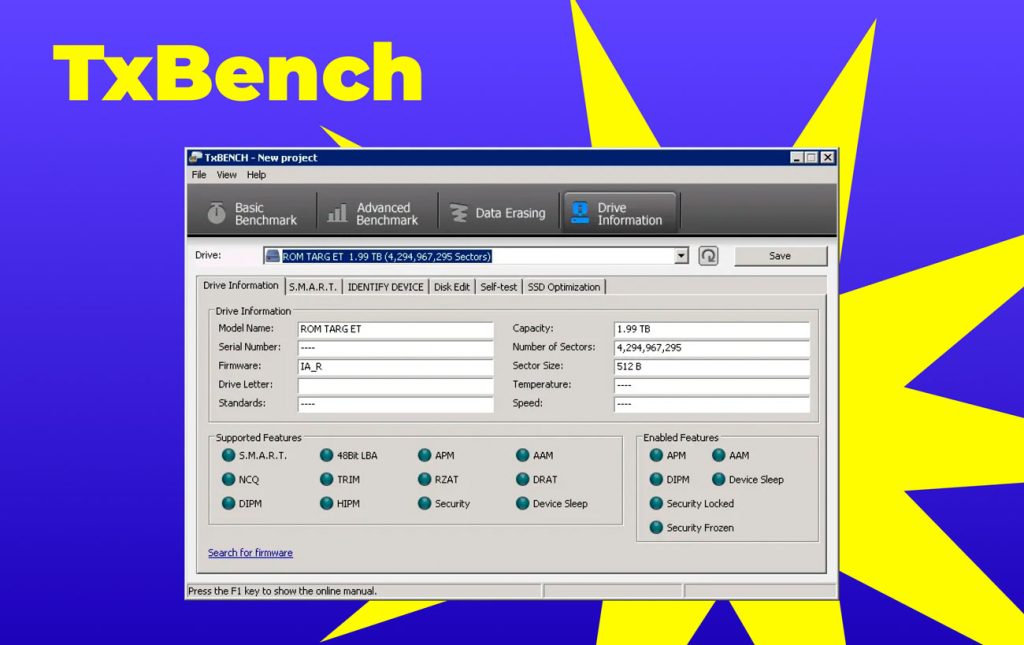Click the enabled Device Sleep indicator

718,479
